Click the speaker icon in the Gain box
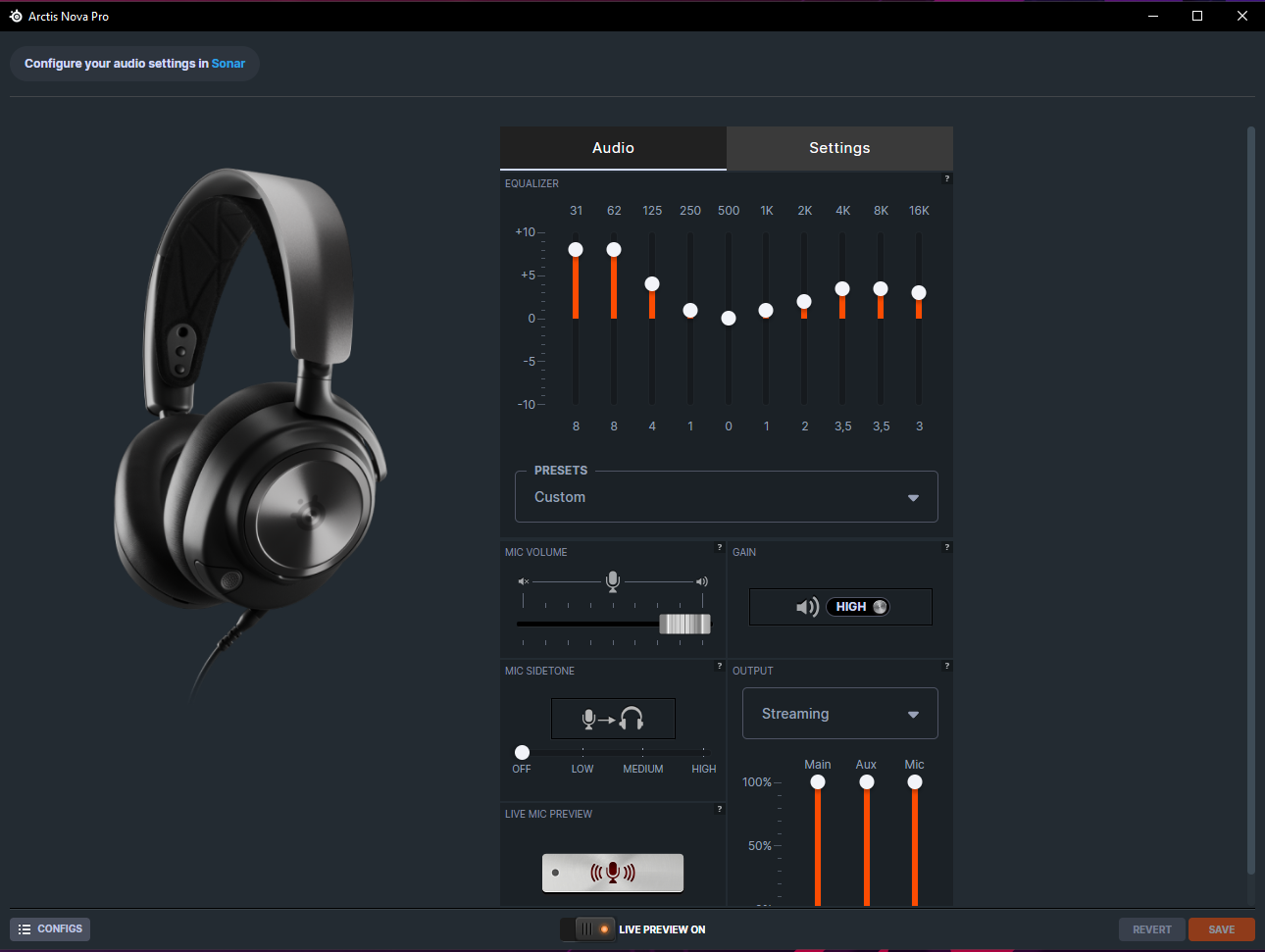 (807, 607)
